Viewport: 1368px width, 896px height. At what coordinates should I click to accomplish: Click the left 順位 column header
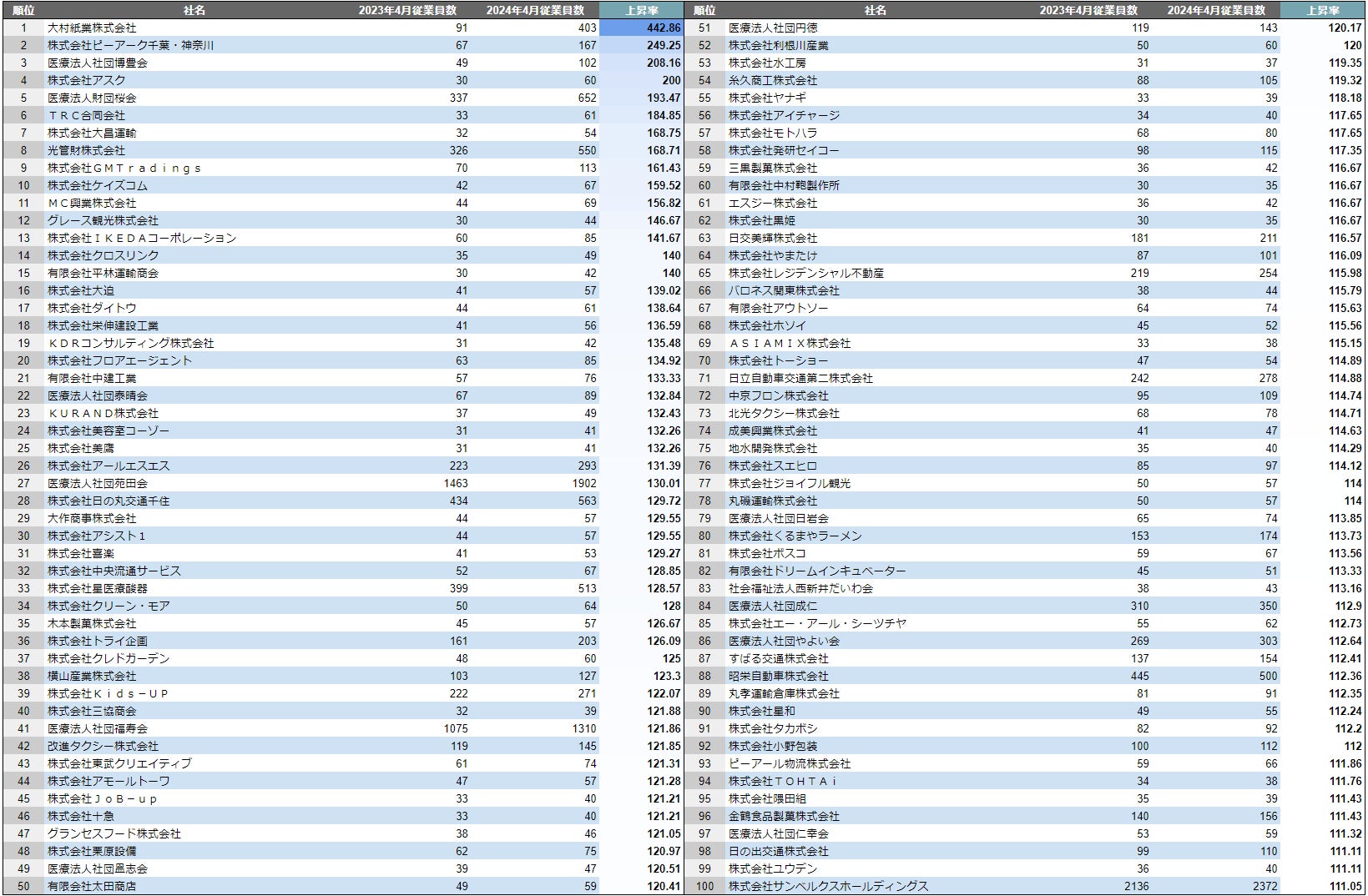click(x=23, y=10)
